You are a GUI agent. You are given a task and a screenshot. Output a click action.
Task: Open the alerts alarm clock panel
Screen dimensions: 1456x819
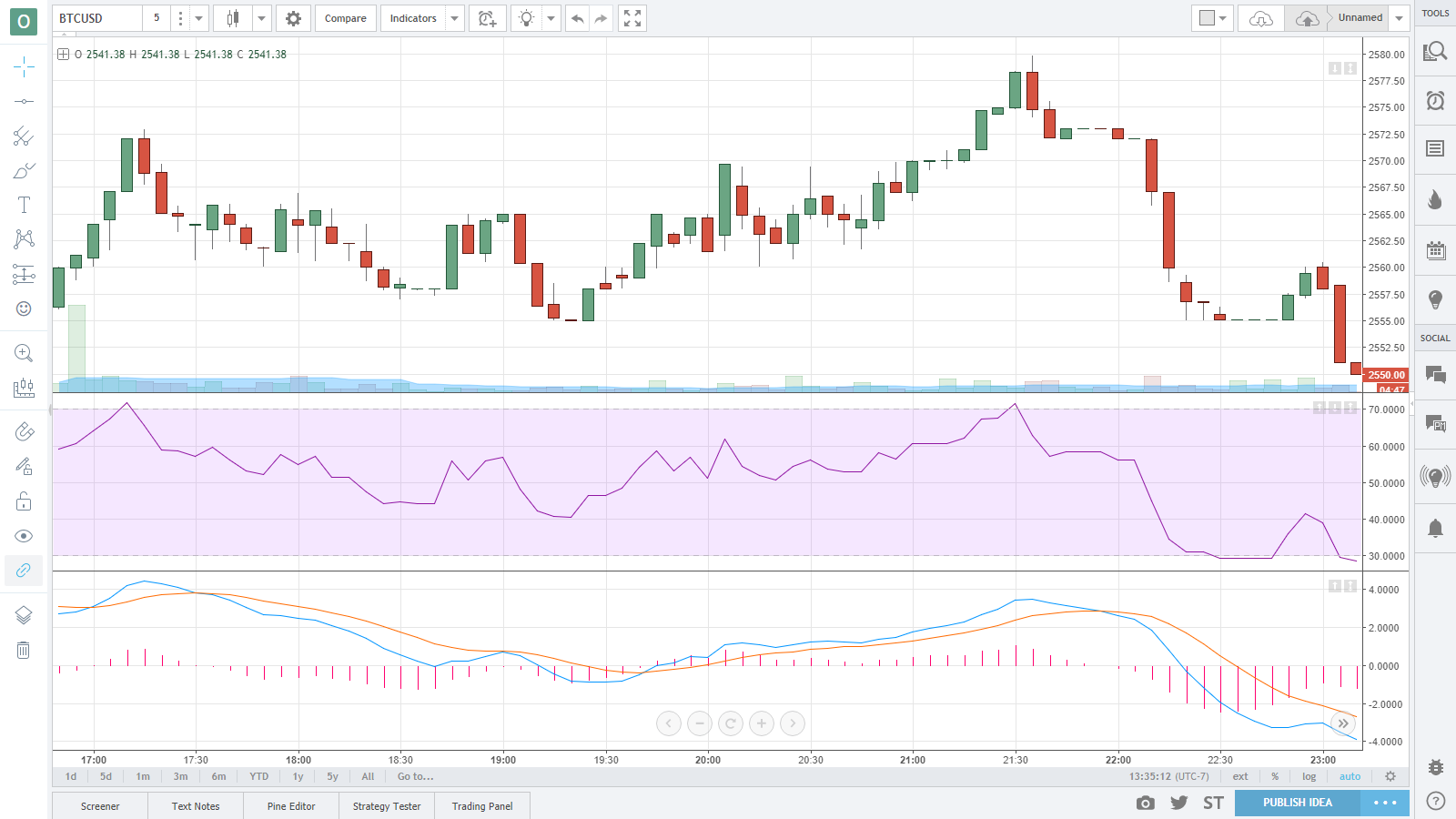1435,100
